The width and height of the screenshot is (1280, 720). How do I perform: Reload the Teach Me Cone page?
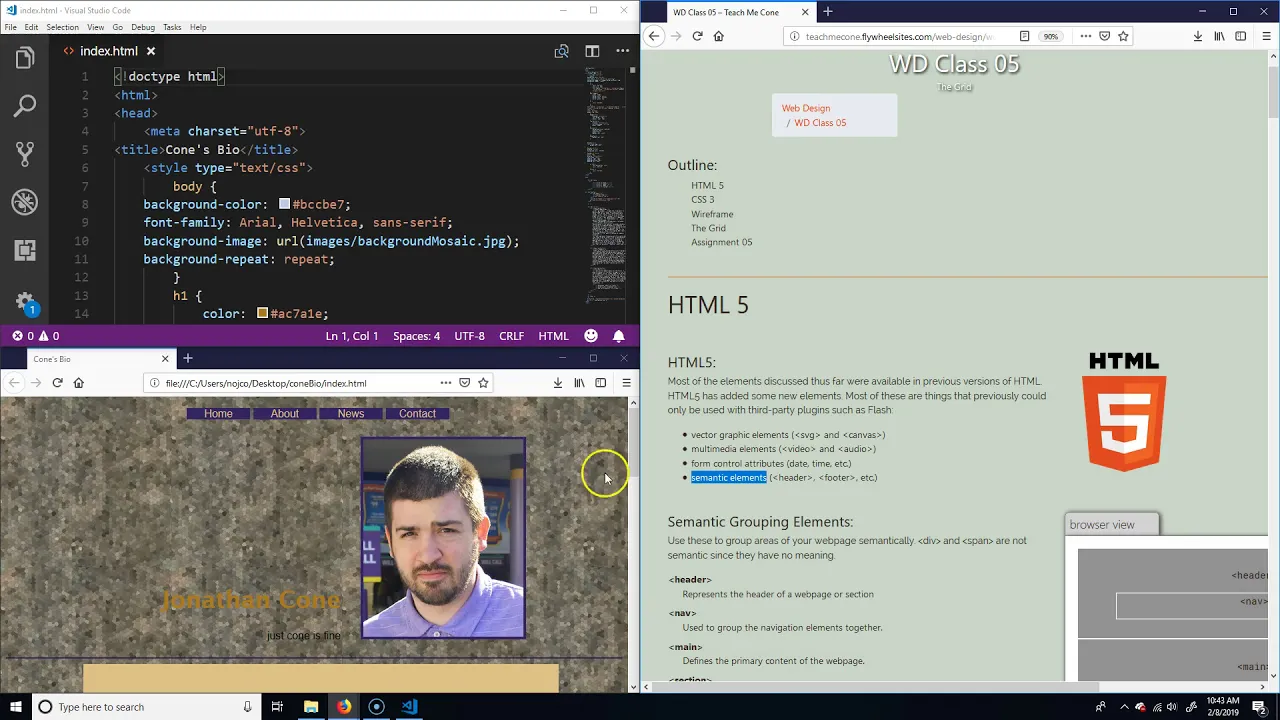point(697,36)
